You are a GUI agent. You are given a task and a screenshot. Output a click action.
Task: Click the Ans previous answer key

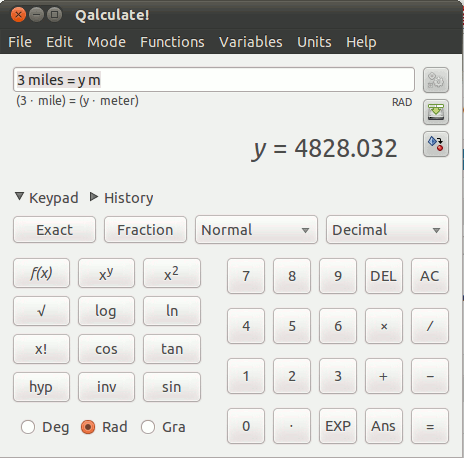[x=384, y=426]
